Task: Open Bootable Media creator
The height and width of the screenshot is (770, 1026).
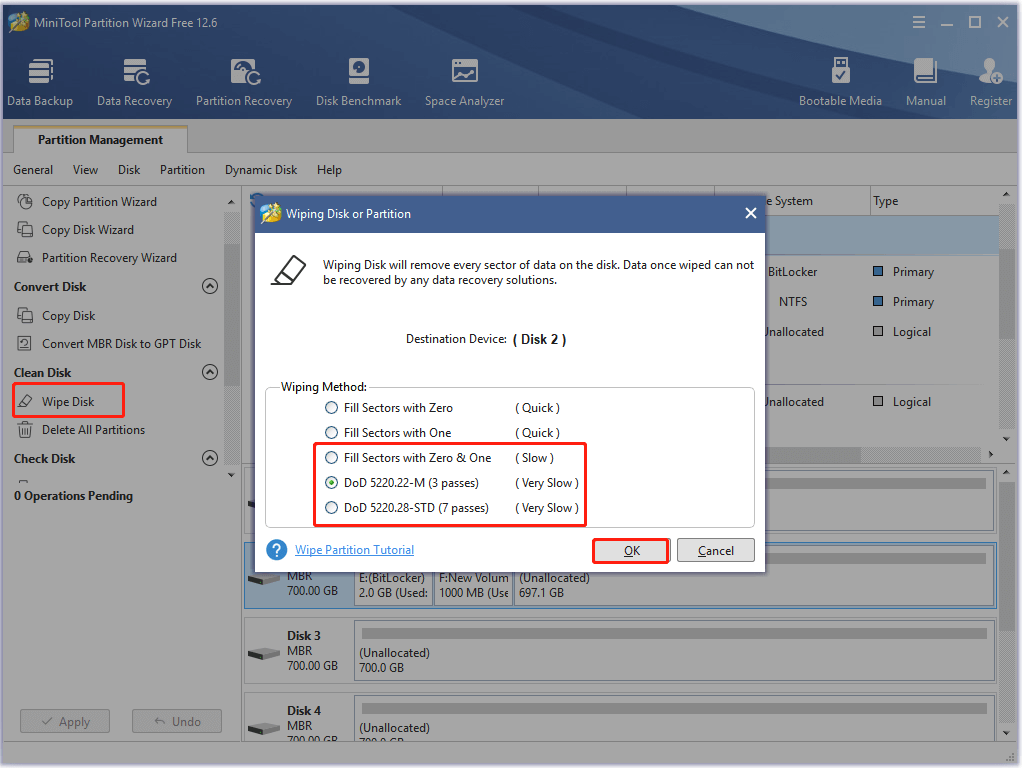Action: tap(841, 80)
